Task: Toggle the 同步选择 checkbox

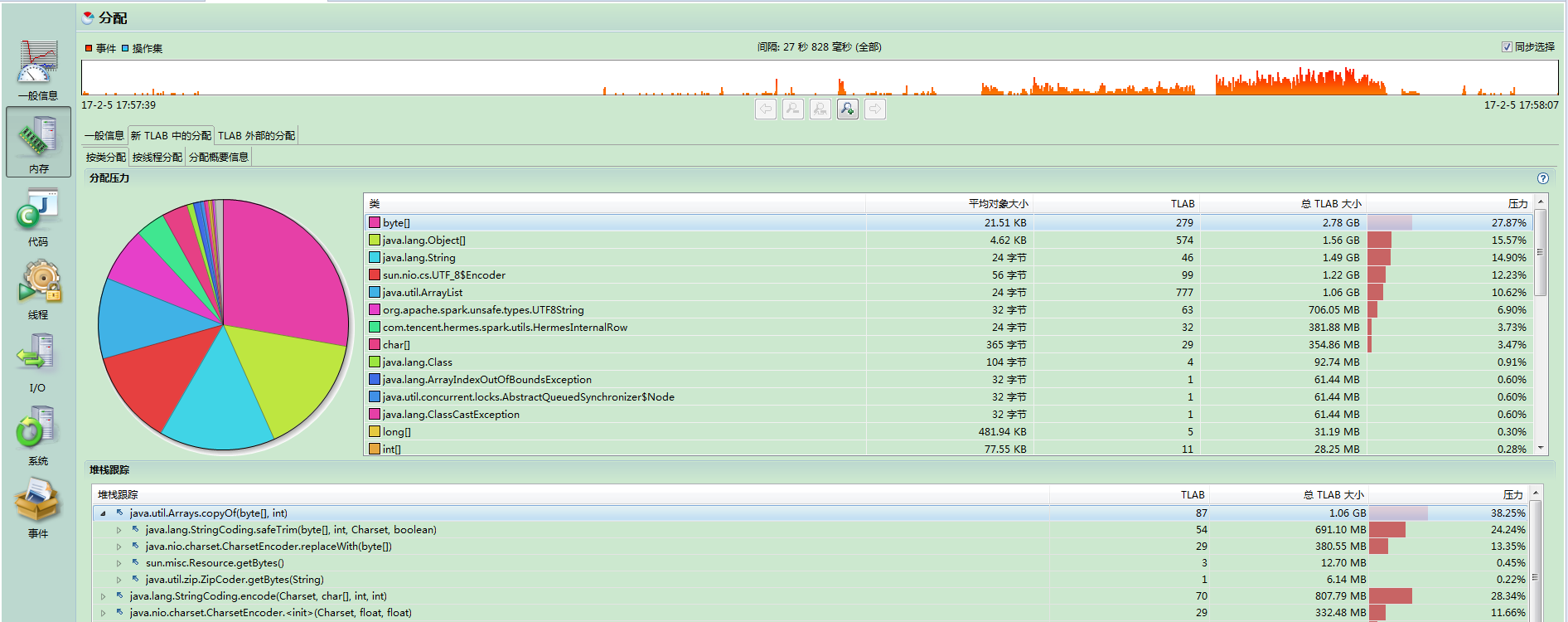Action: pyautogui.click(x=1507, y=47)
